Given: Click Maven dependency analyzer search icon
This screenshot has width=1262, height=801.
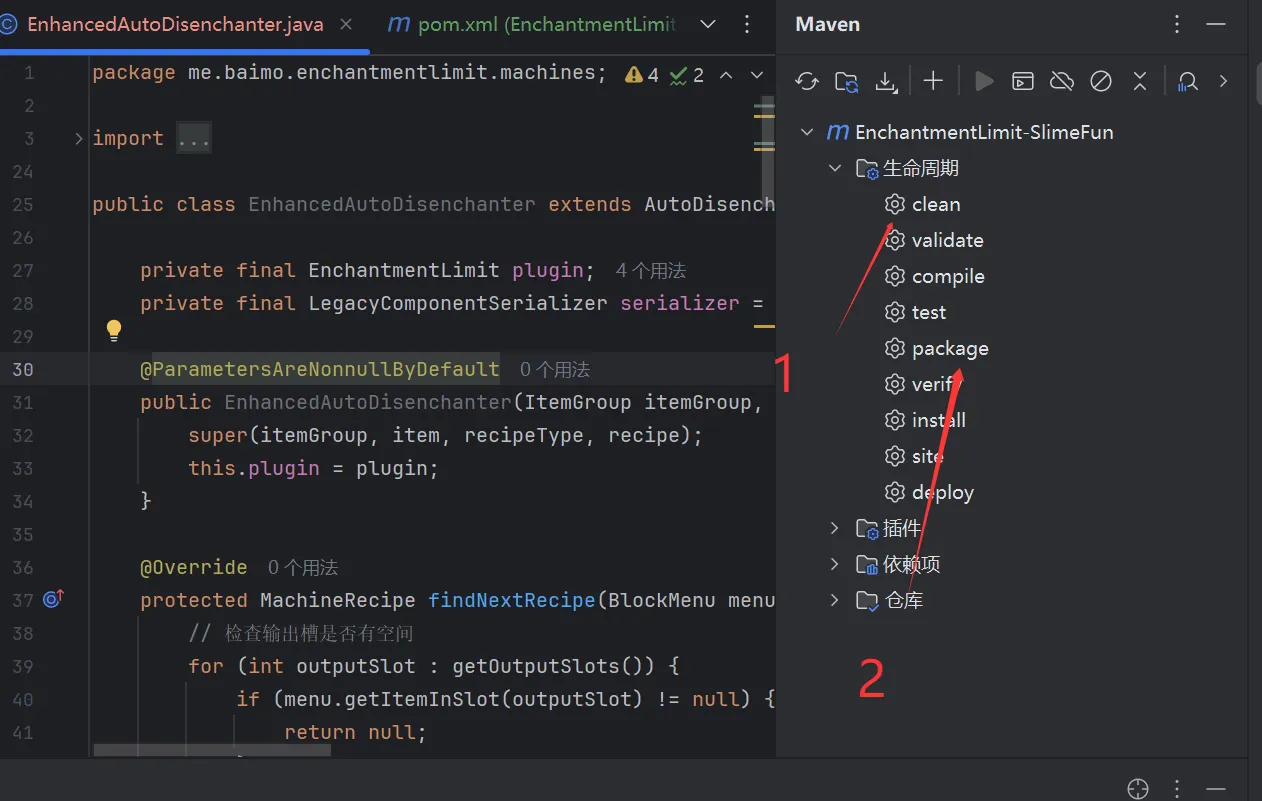Looking at the screenshot, I should (x=1187, y=82).
